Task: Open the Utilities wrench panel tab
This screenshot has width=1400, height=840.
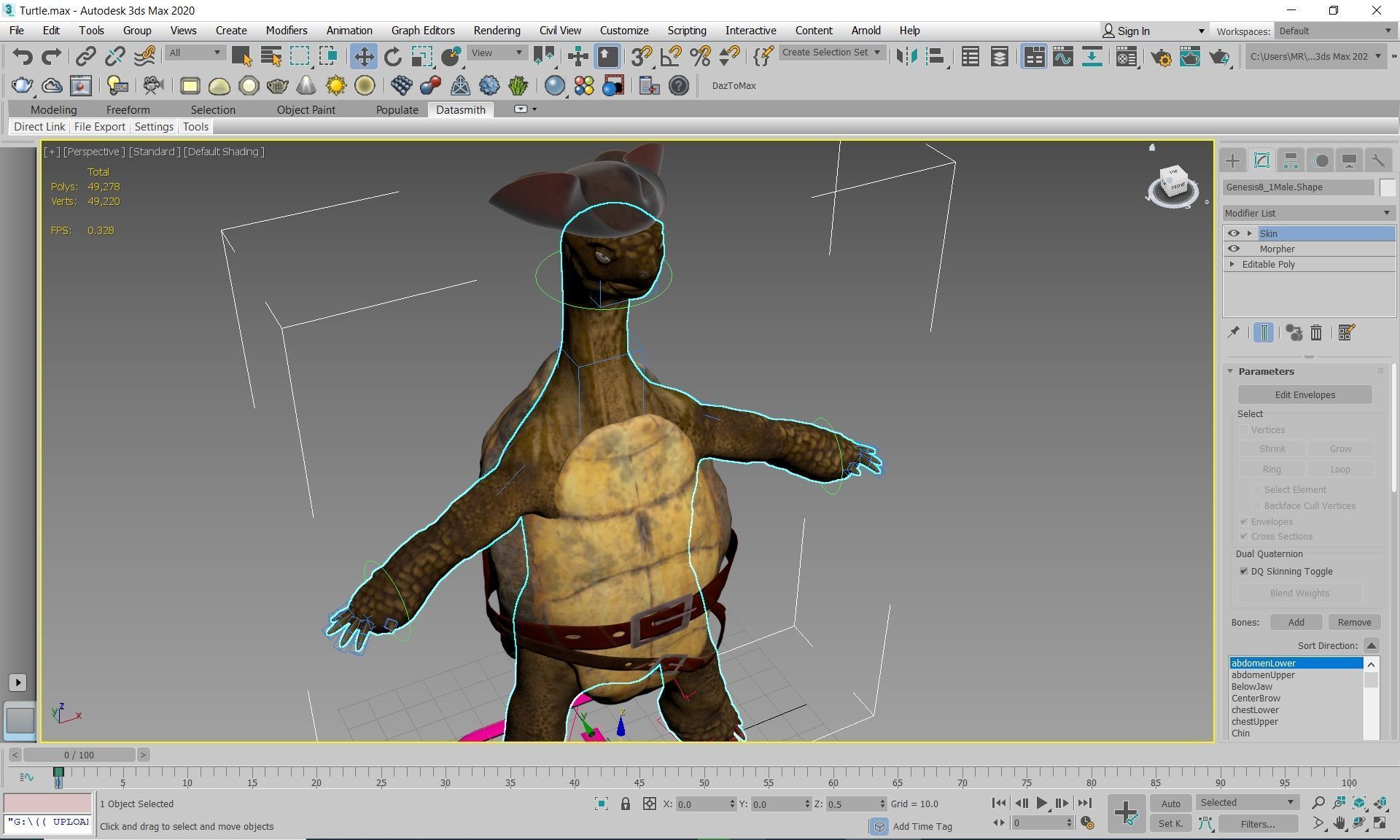Action: click(x=1377, y=160)
